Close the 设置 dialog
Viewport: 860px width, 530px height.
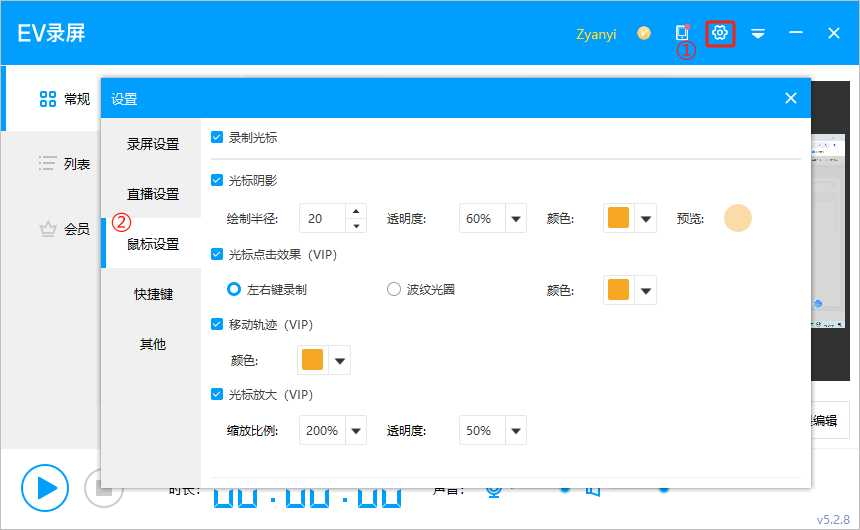790,98
